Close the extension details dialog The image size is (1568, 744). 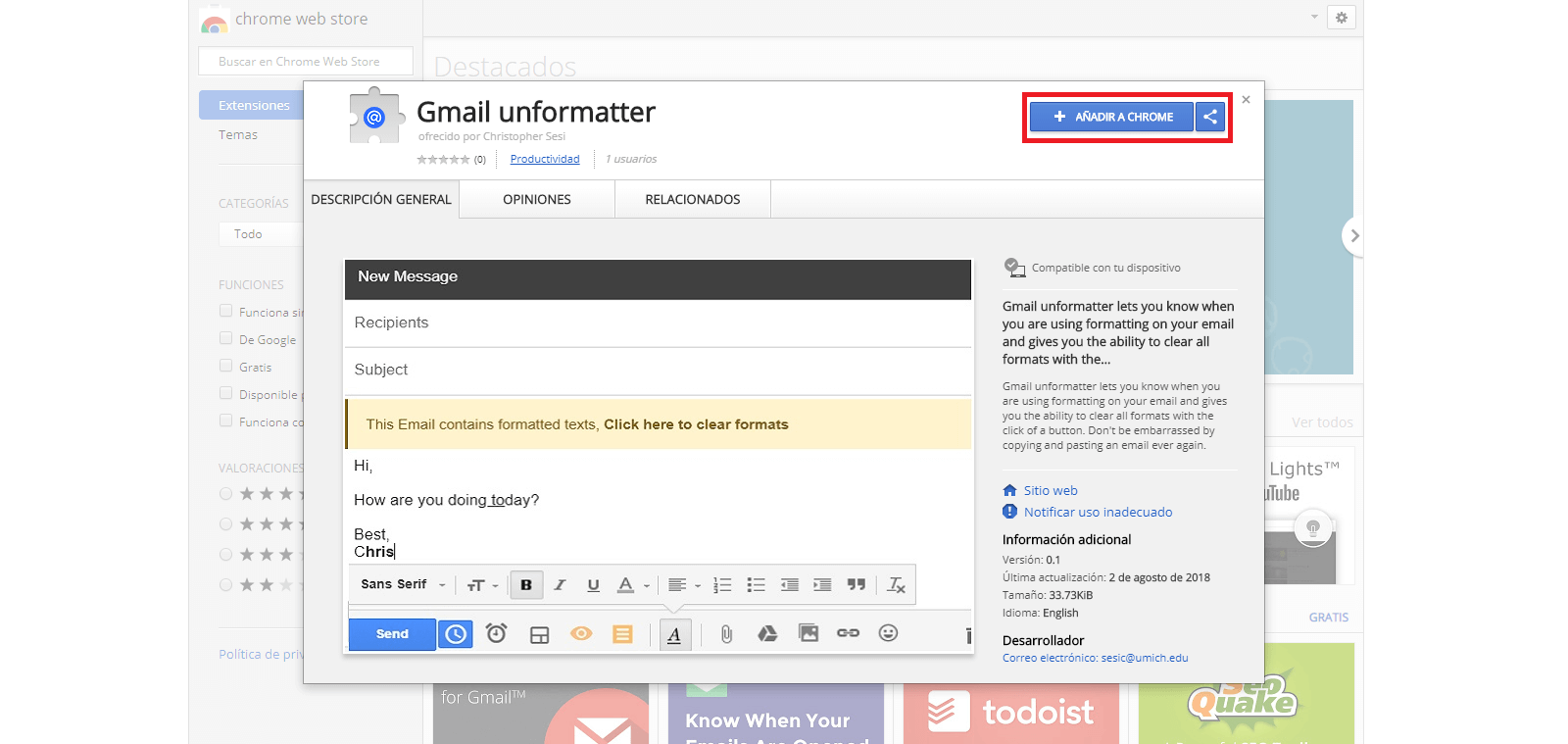tap(1246, 100)
